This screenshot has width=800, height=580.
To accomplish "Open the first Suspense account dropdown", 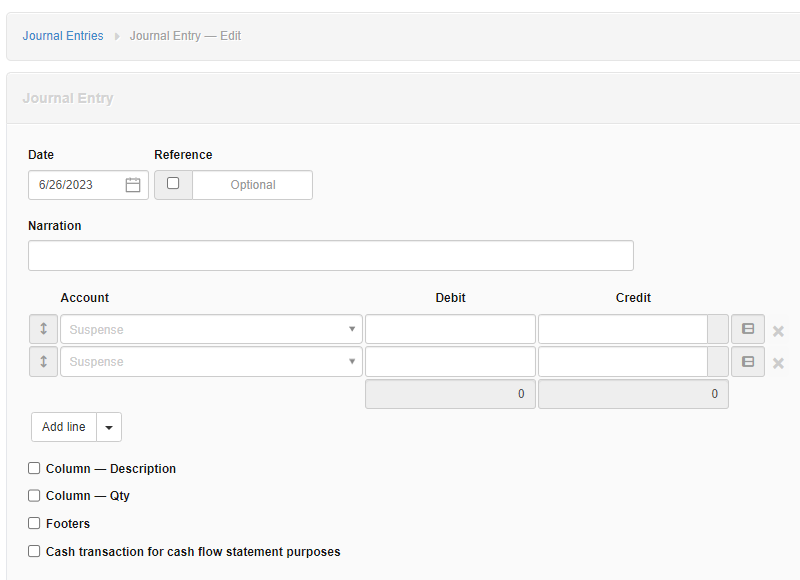I will [x=352, y=329].
